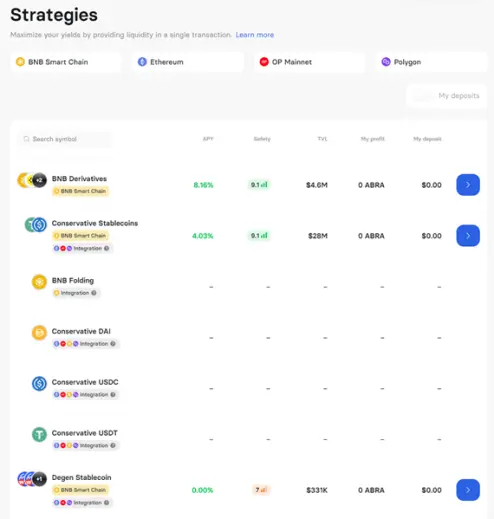Sort by the APY column header
This screenshot has height=519, width=494.
(x=208, y=139)
